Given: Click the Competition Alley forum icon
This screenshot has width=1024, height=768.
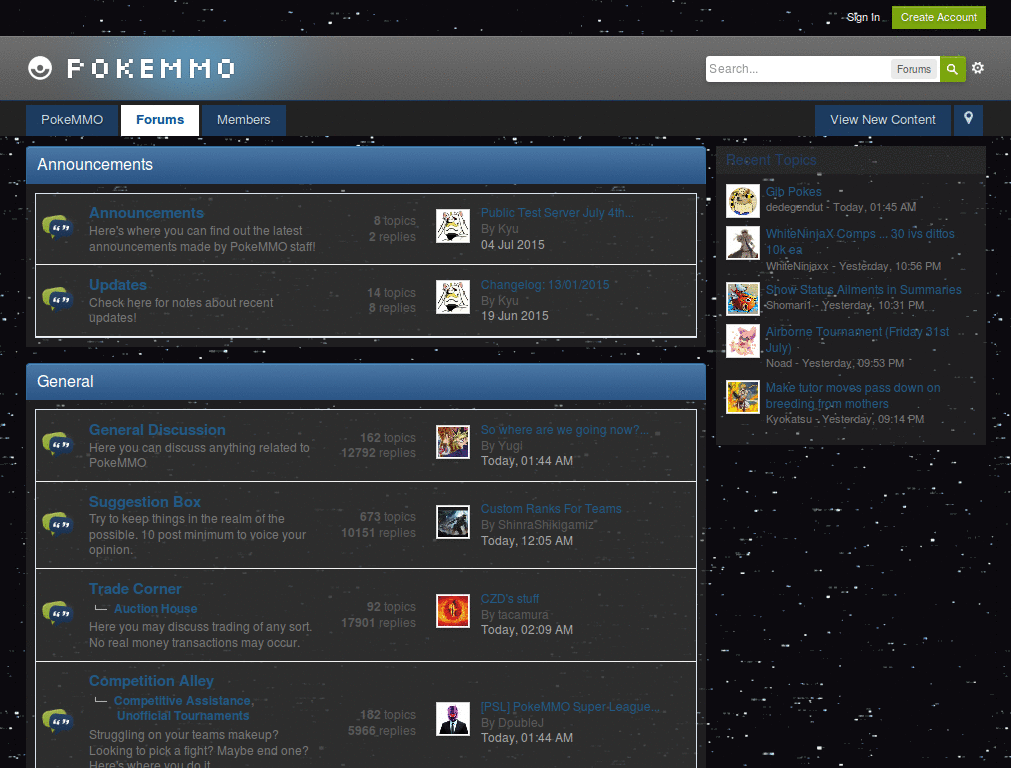Looking at the screenshot, I should [57, 721].
